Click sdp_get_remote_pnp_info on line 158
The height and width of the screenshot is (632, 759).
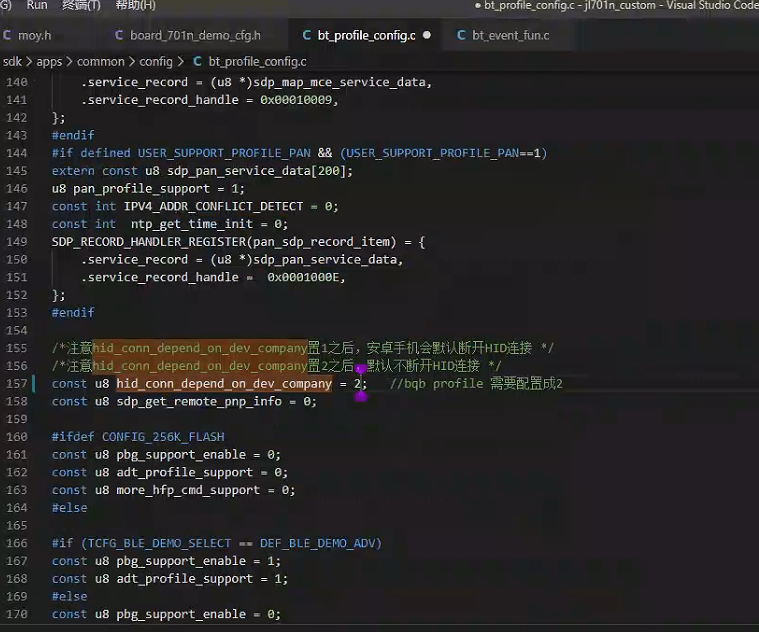(x=199, y=401)
